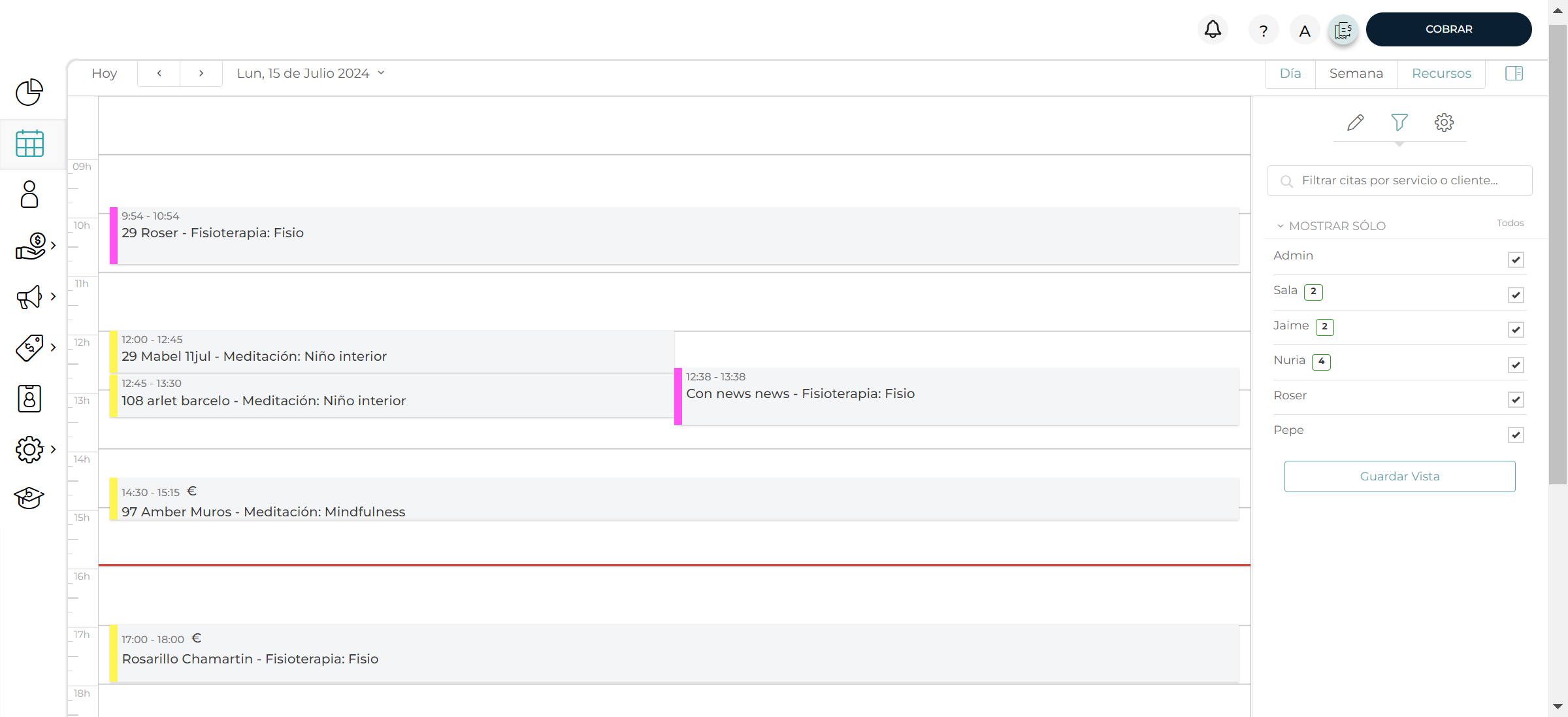Click the Guardar Vista button
Image resolution: width=1568 pixels, height=717 pixels.
[x=1399, y=476]
